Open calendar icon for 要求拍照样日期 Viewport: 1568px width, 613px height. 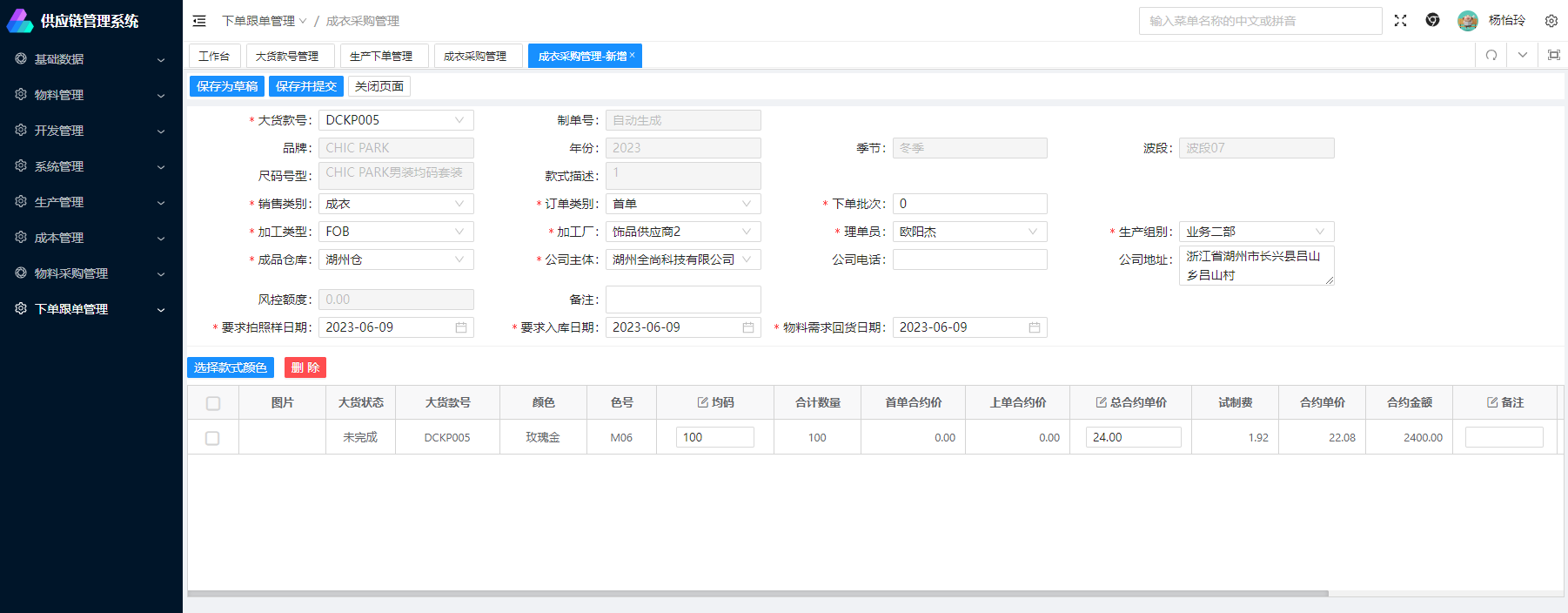461,327
